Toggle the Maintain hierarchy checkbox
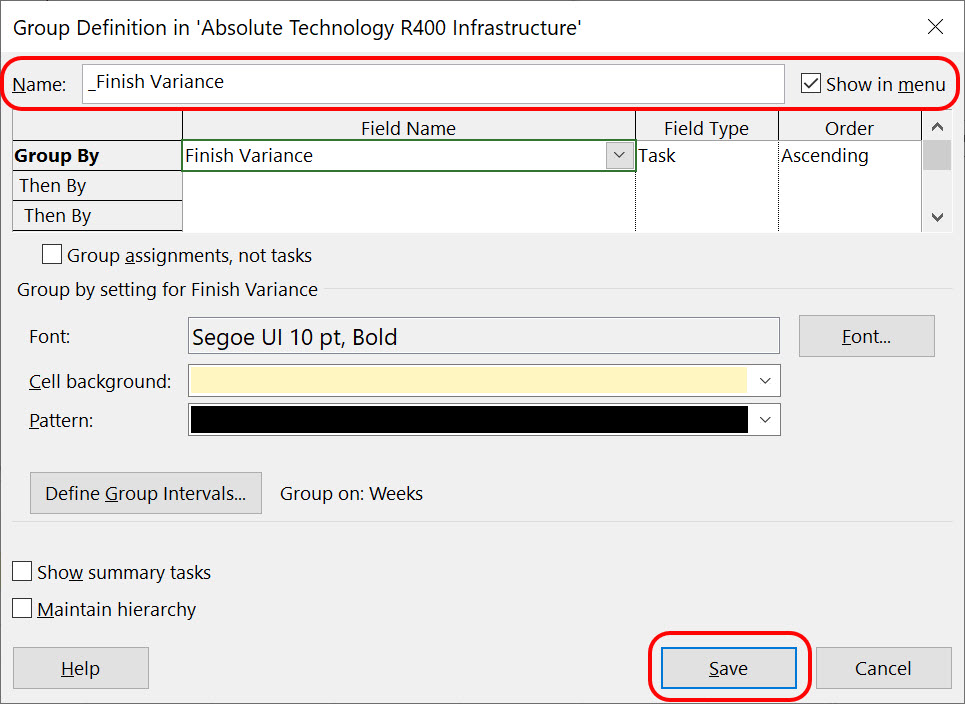This screenshot has width=965, height=704. point(22,608)
